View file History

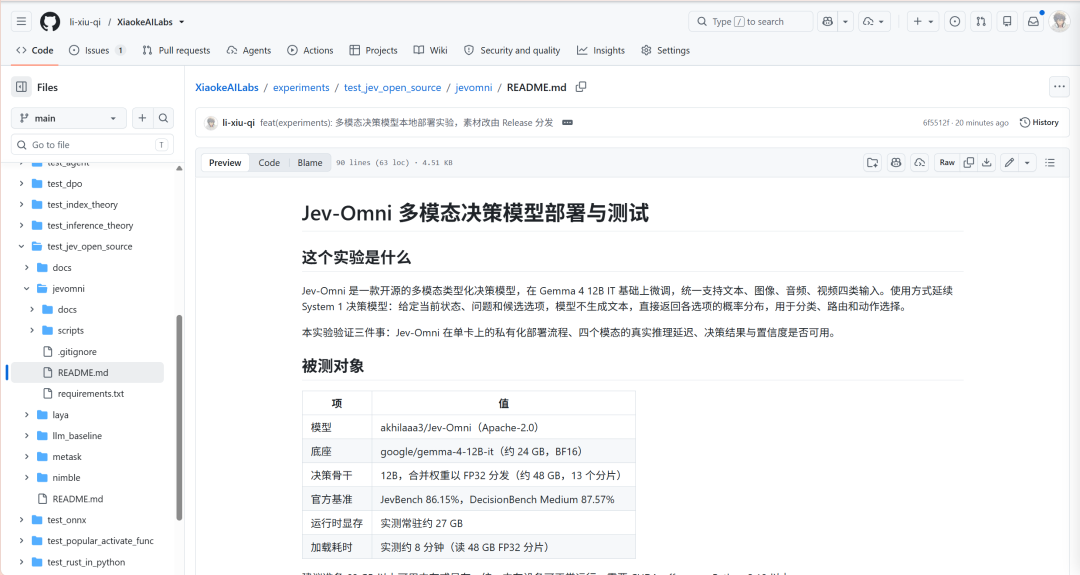pos(1039,123)
